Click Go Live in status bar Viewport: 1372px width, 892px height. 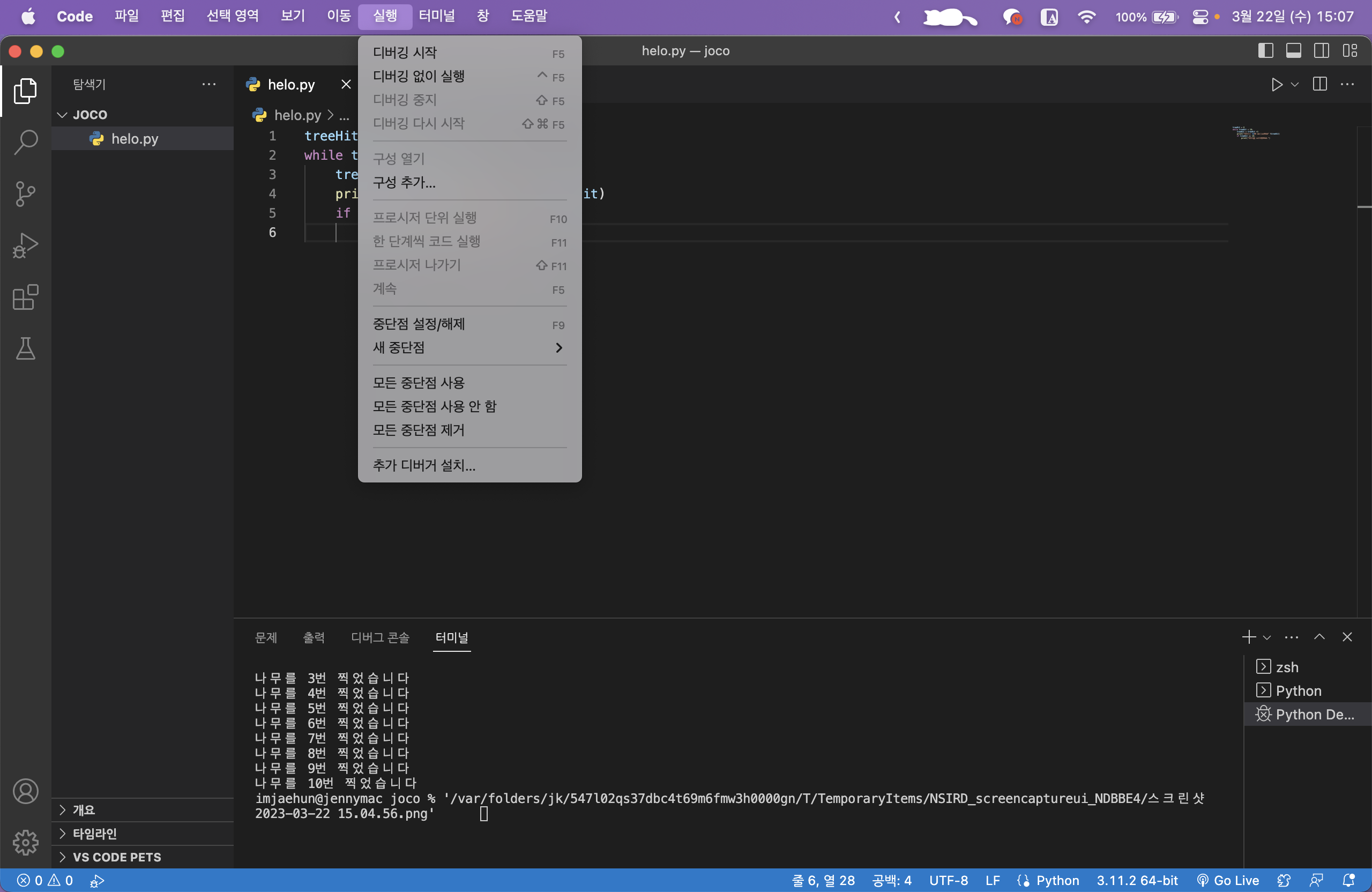point(1228,880)
